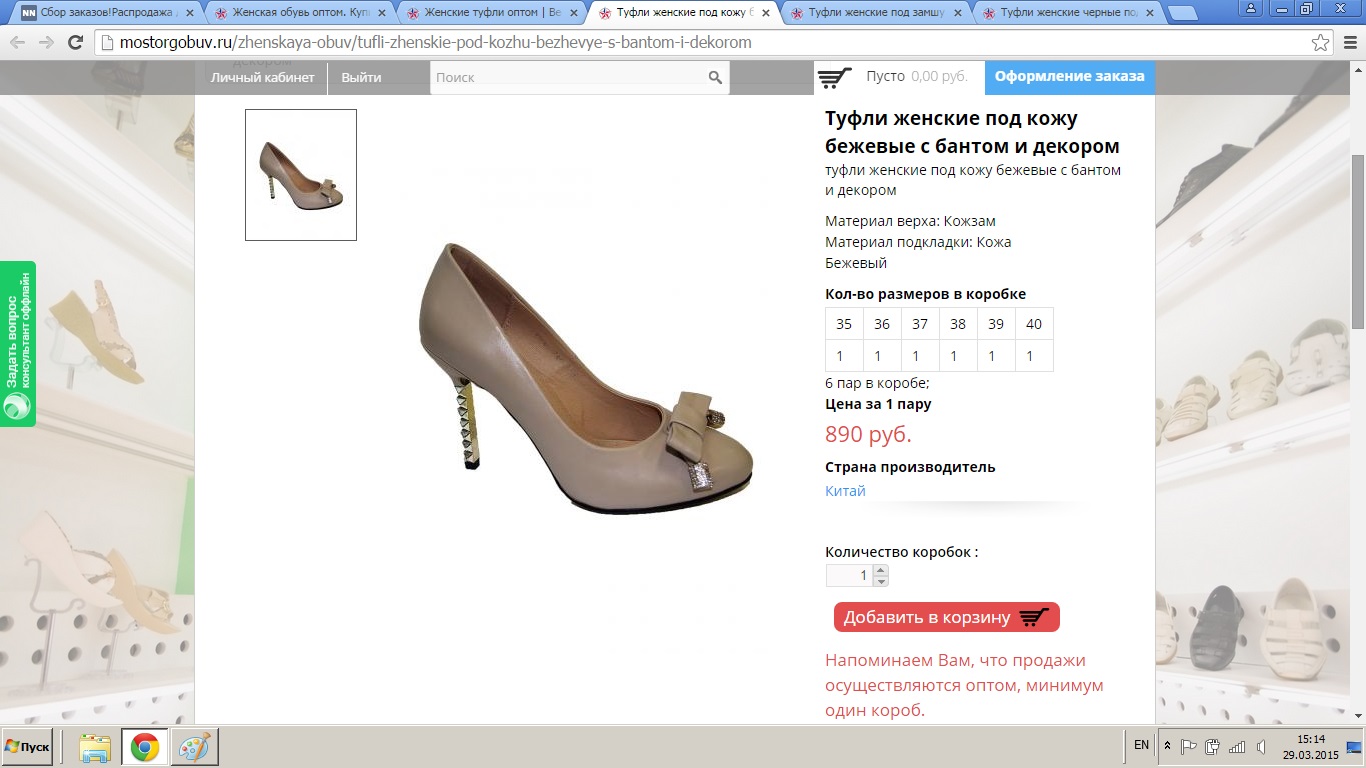This screenshot has width=1366, height=768.
Task: Open network signal status in the tray
Action: pos(1237,746)
